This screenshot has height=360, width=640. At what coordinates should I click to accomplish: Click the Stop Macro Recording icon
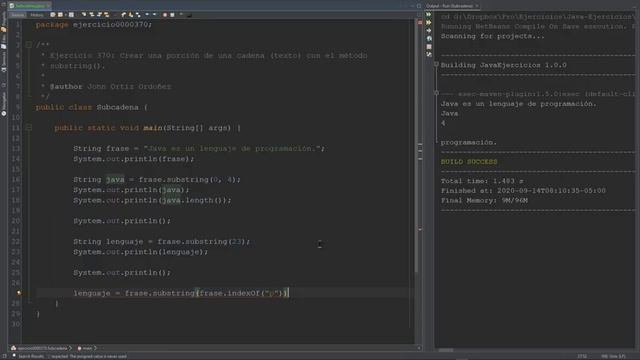tap(172, 15)
